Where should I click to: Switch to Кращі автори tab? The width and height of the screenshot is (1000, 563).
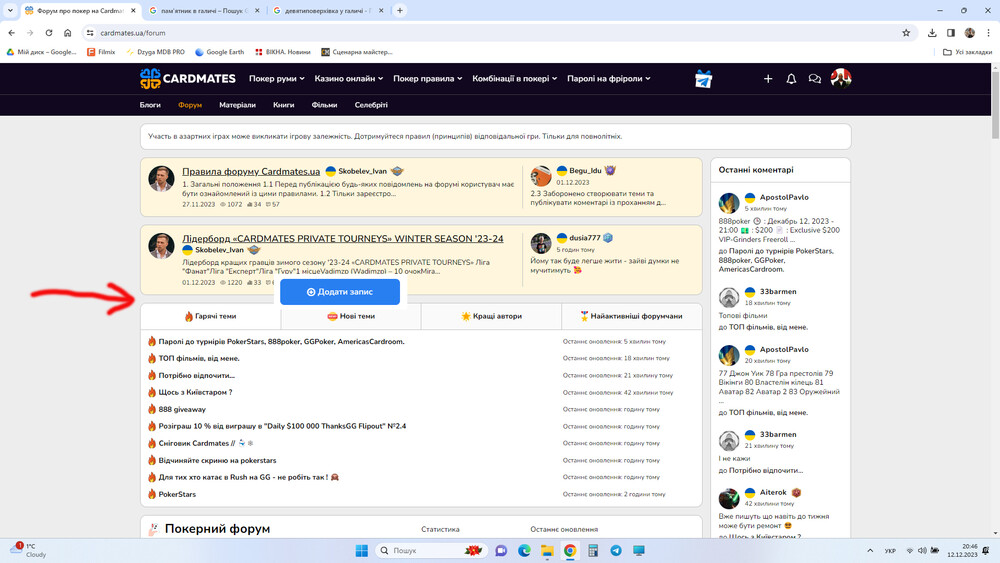tap(491, 316)
